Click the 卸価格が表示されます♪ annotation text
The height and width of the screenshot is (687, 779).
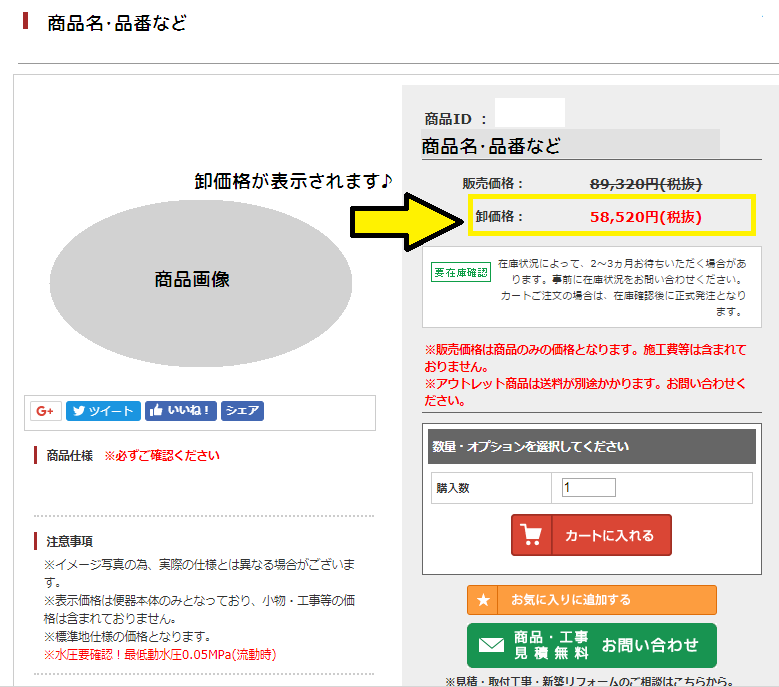click(293, 180)
